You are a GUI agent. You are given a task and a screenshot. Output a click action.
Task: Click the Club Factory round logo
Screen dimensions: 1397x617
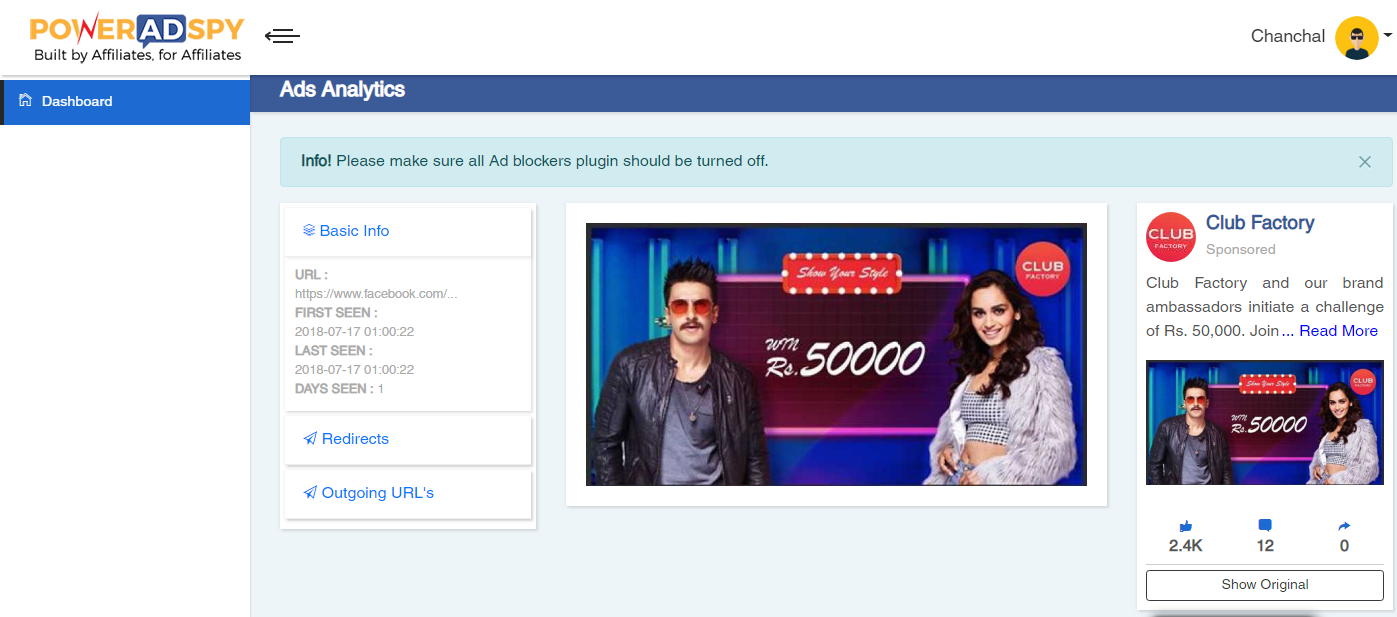click(1171, 237)
